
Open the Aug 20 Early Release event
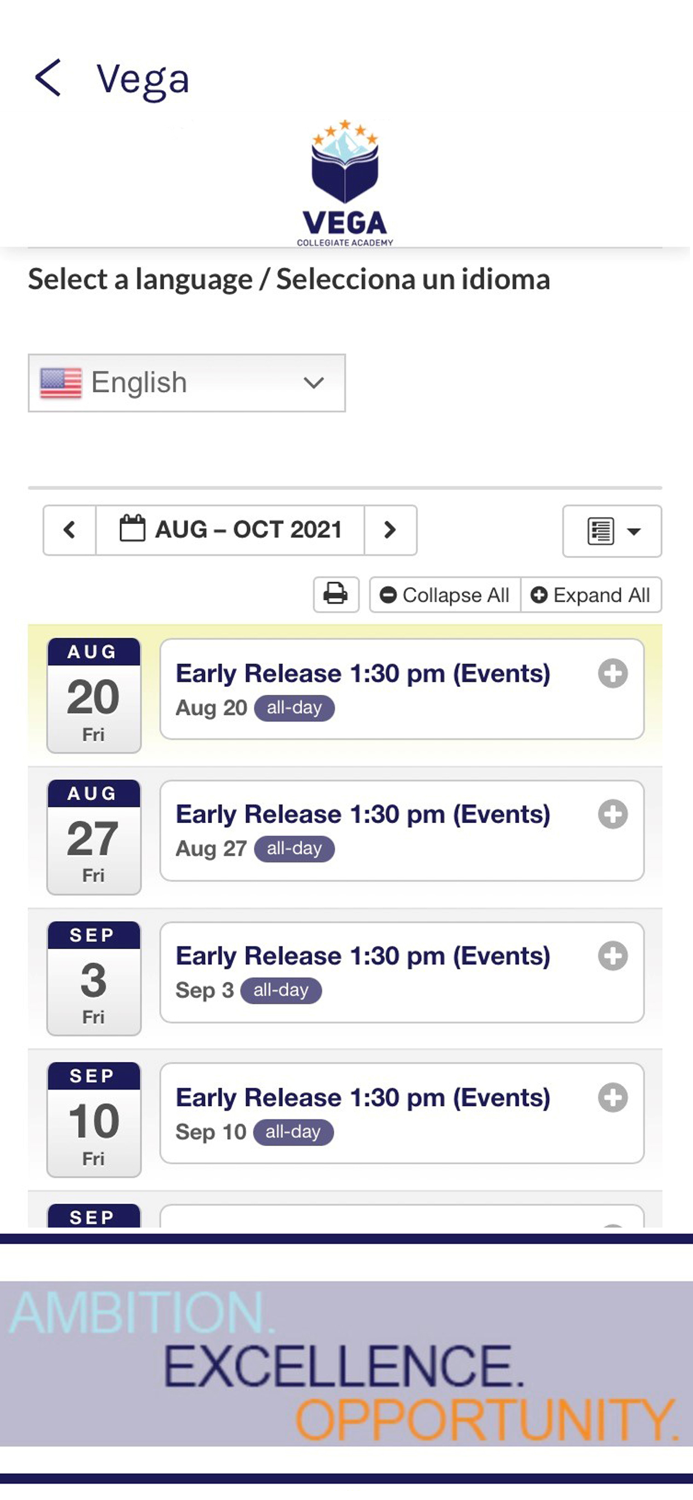click(363, 674)
